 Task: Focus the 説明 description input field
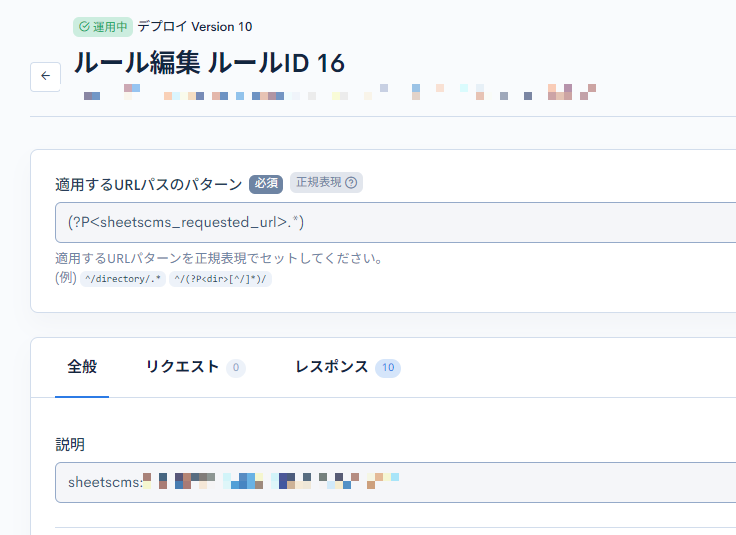(x=395, y=482)
